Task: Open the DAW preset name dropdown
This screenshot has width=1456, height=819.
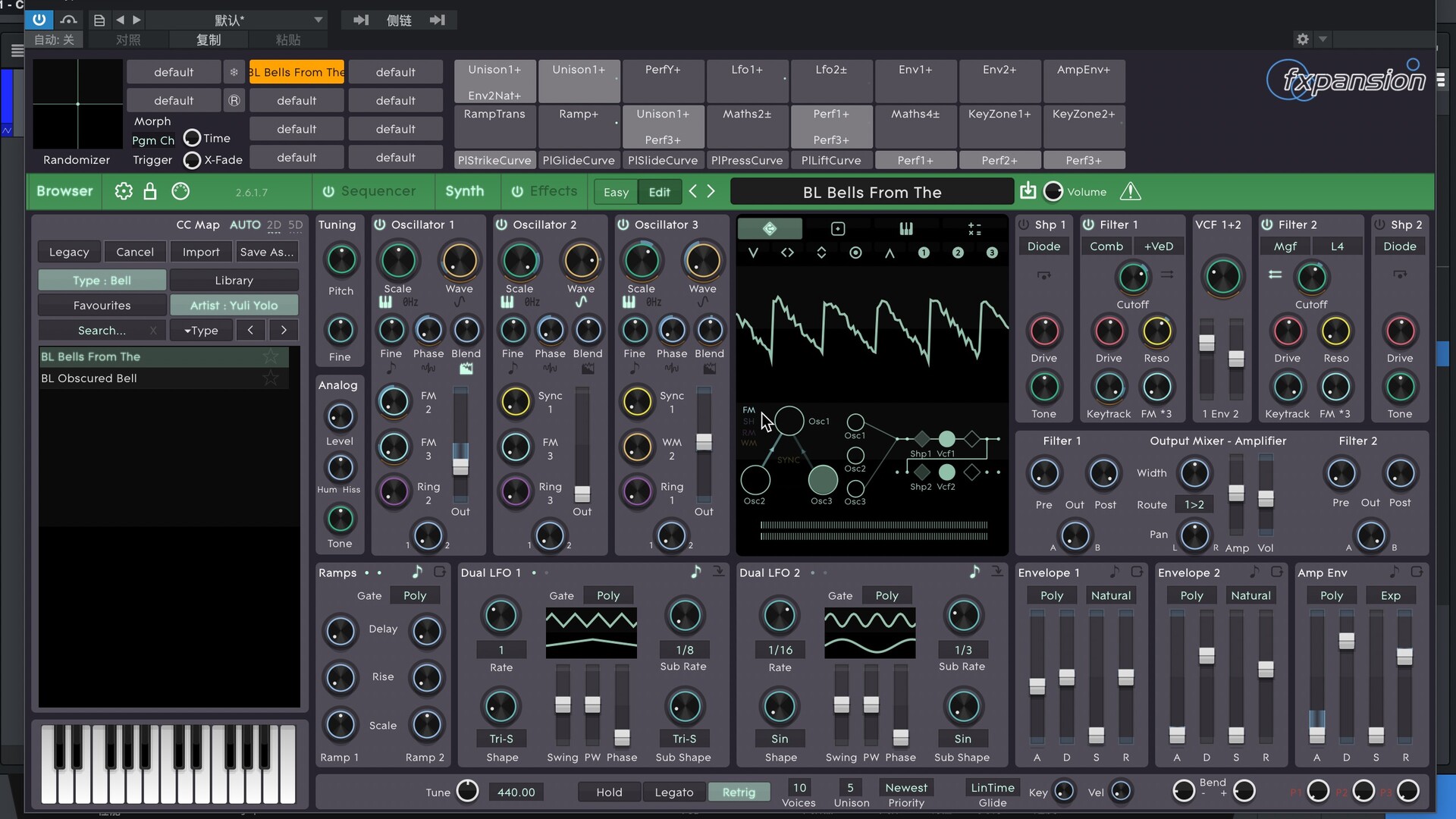Action: (x=318, y=20)
